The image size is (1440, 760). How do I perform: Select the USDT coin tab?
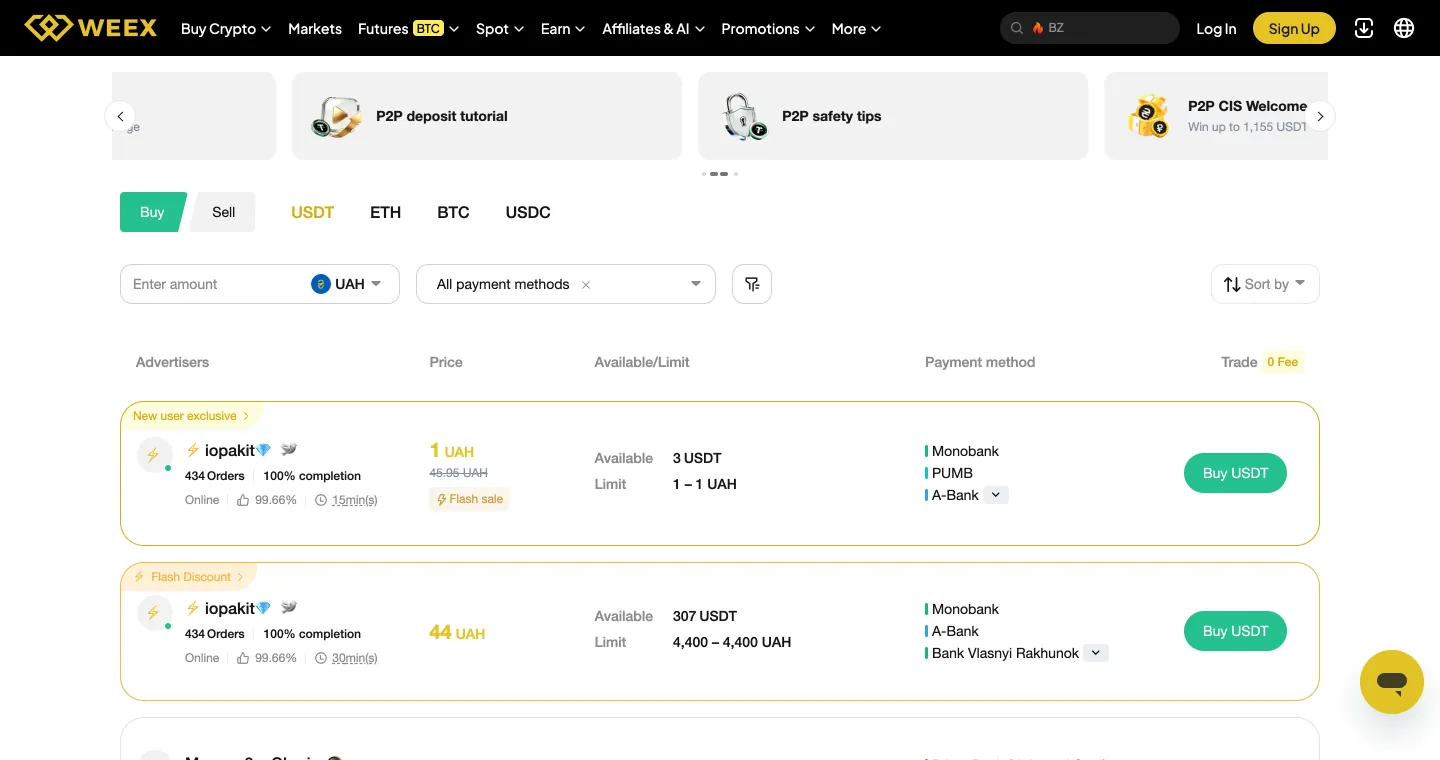pyautogui.click(x=312, y=212)
